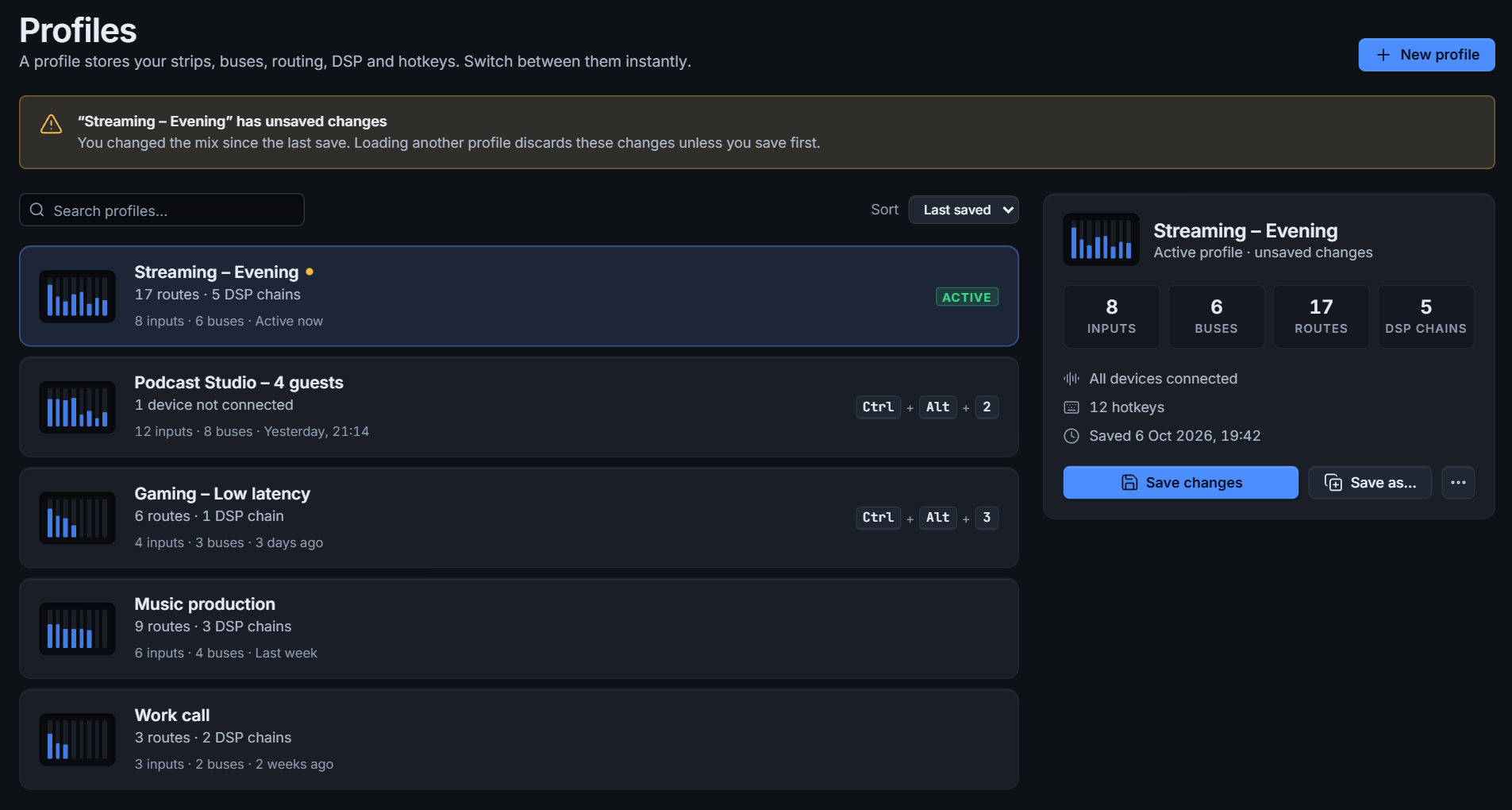Screen dimensions: 1512x810
Task: Click the Work call mixer thumbnail
Action: (78, 739)
